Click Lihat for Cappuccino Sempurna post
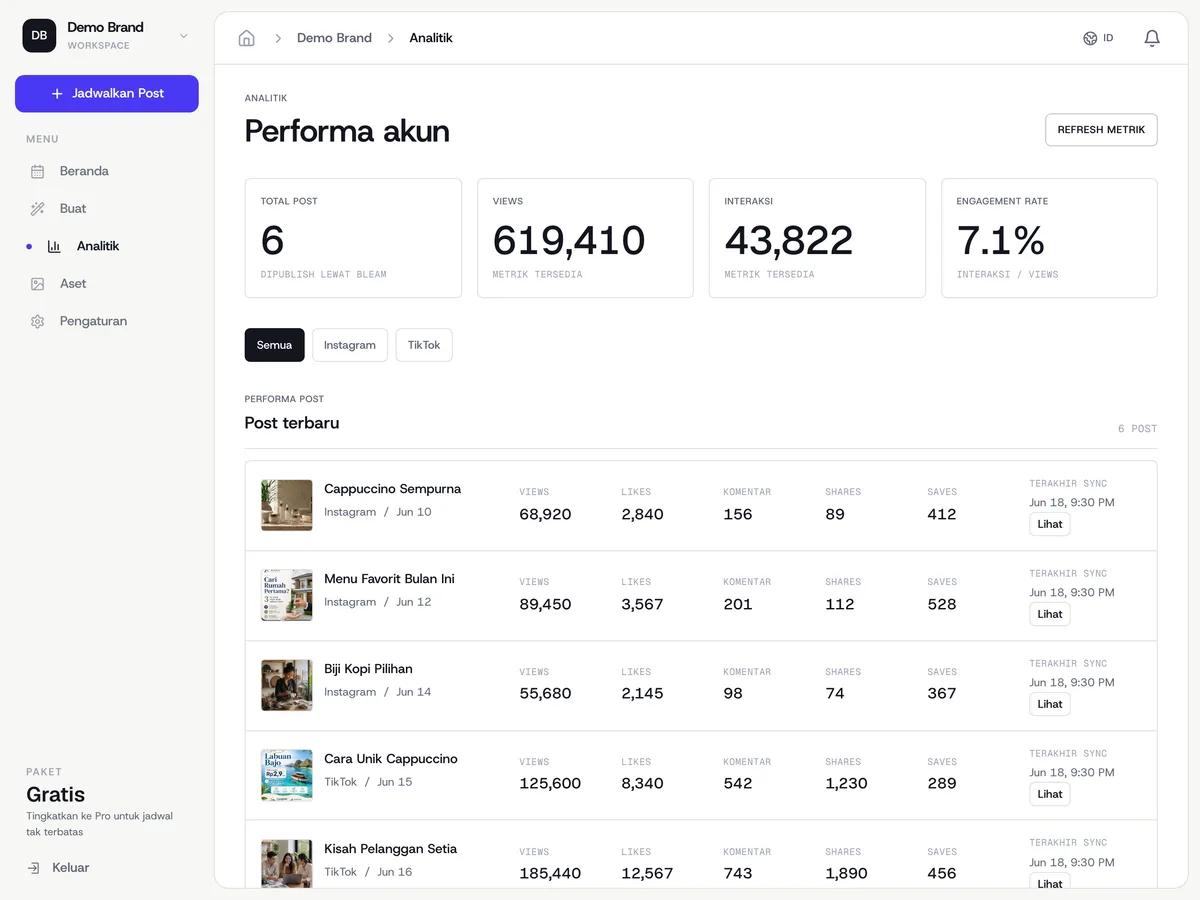 (x=1050, y=524)
